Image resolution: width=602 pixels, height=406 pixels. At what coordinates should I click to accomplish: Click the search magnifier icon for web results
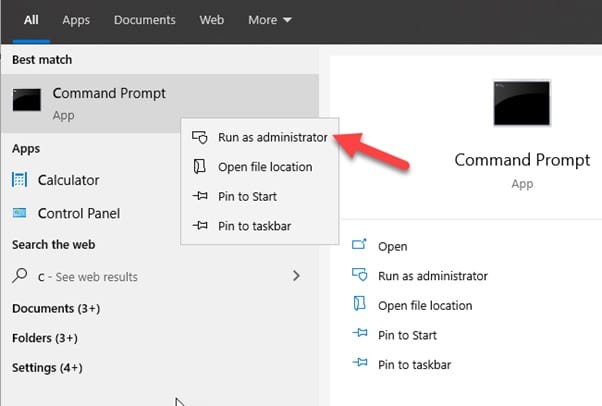19,275
